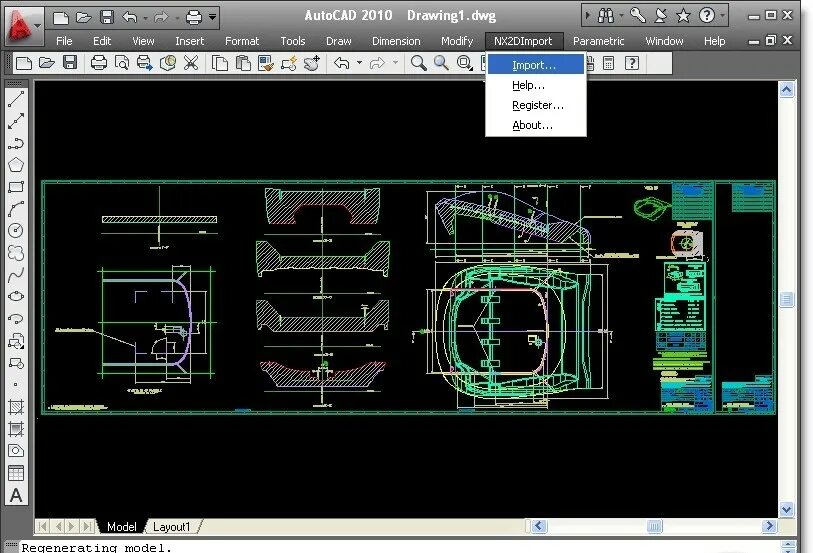Click Plot printer icon in Quick Access toolbar

(x=193, y=17)
